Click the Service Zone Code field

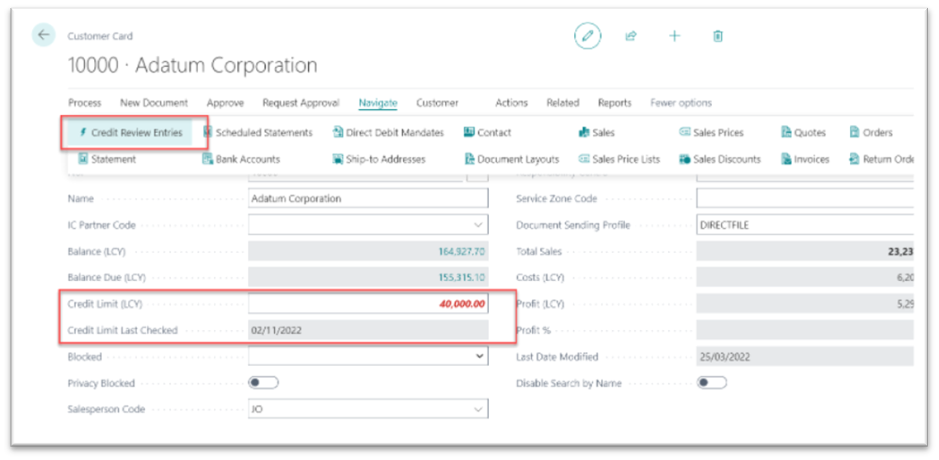click(805, 199)
